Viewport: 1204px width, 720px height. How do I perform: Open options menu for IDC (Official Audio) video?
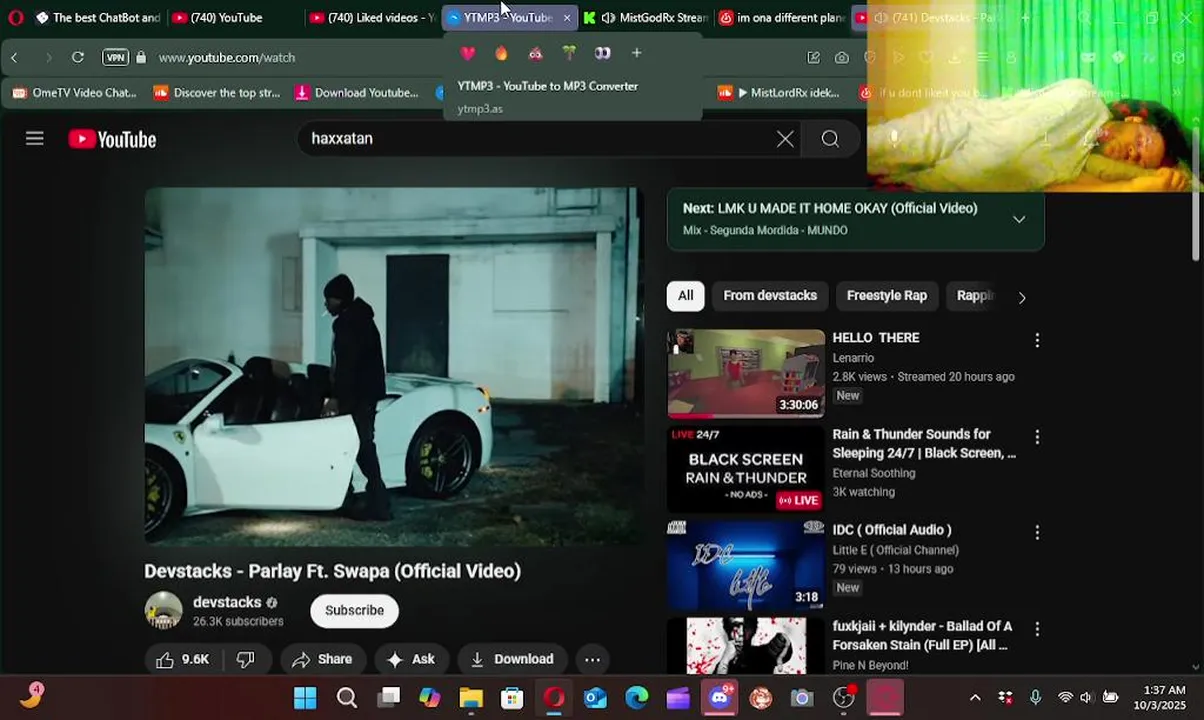click(1037, 533)
